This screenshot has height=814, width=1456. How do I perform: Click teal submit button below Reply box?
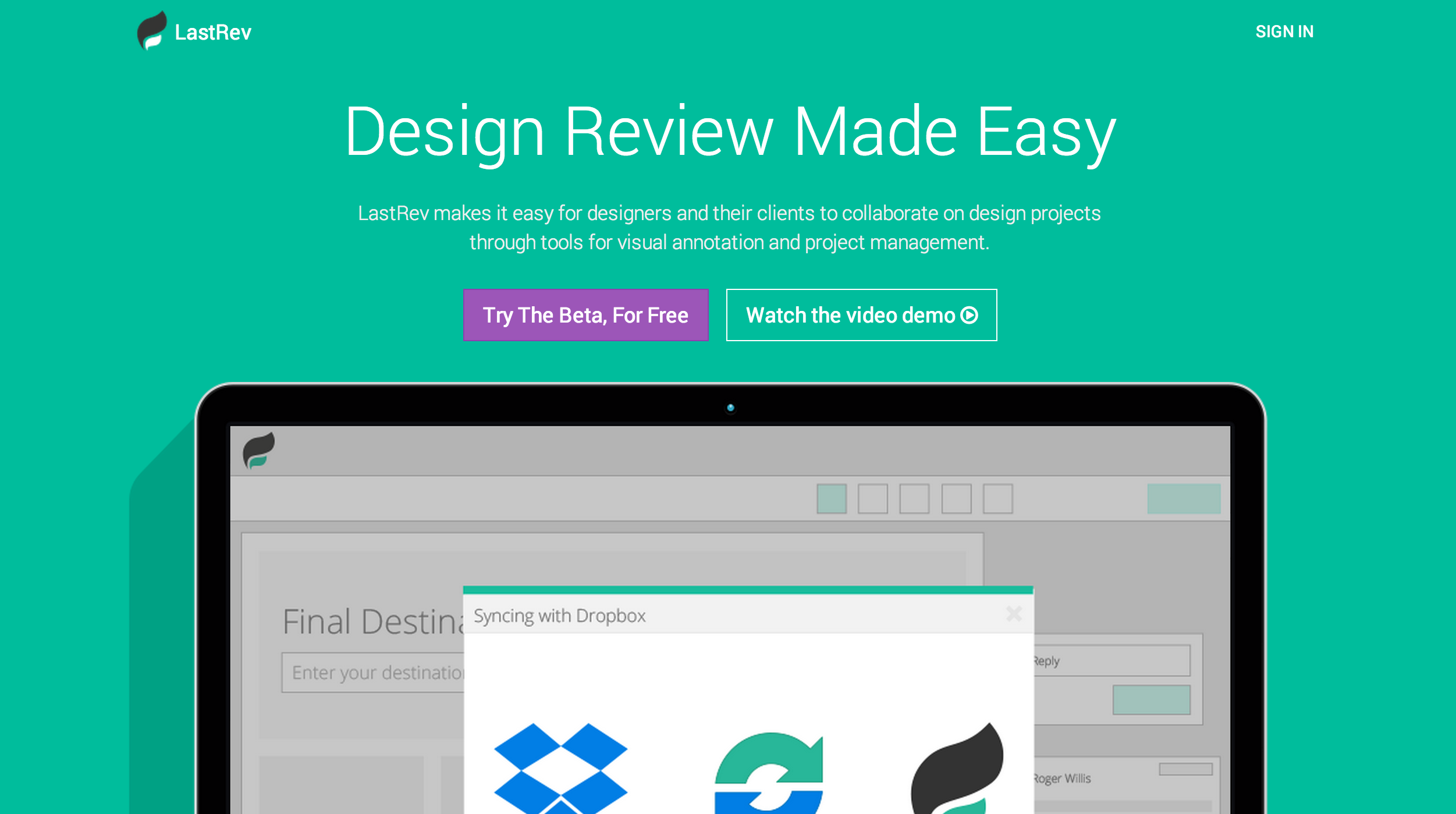[x=1150, y=699]
